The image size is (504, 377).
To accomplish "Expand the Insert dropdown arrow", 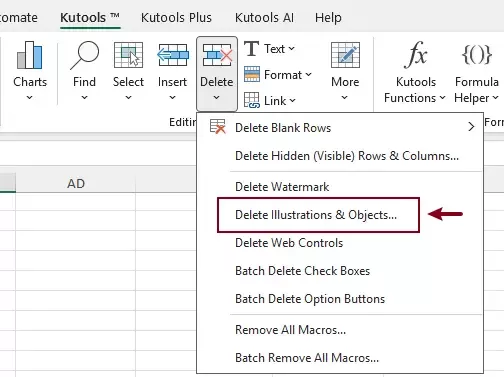I will click(x=172, y=97).
